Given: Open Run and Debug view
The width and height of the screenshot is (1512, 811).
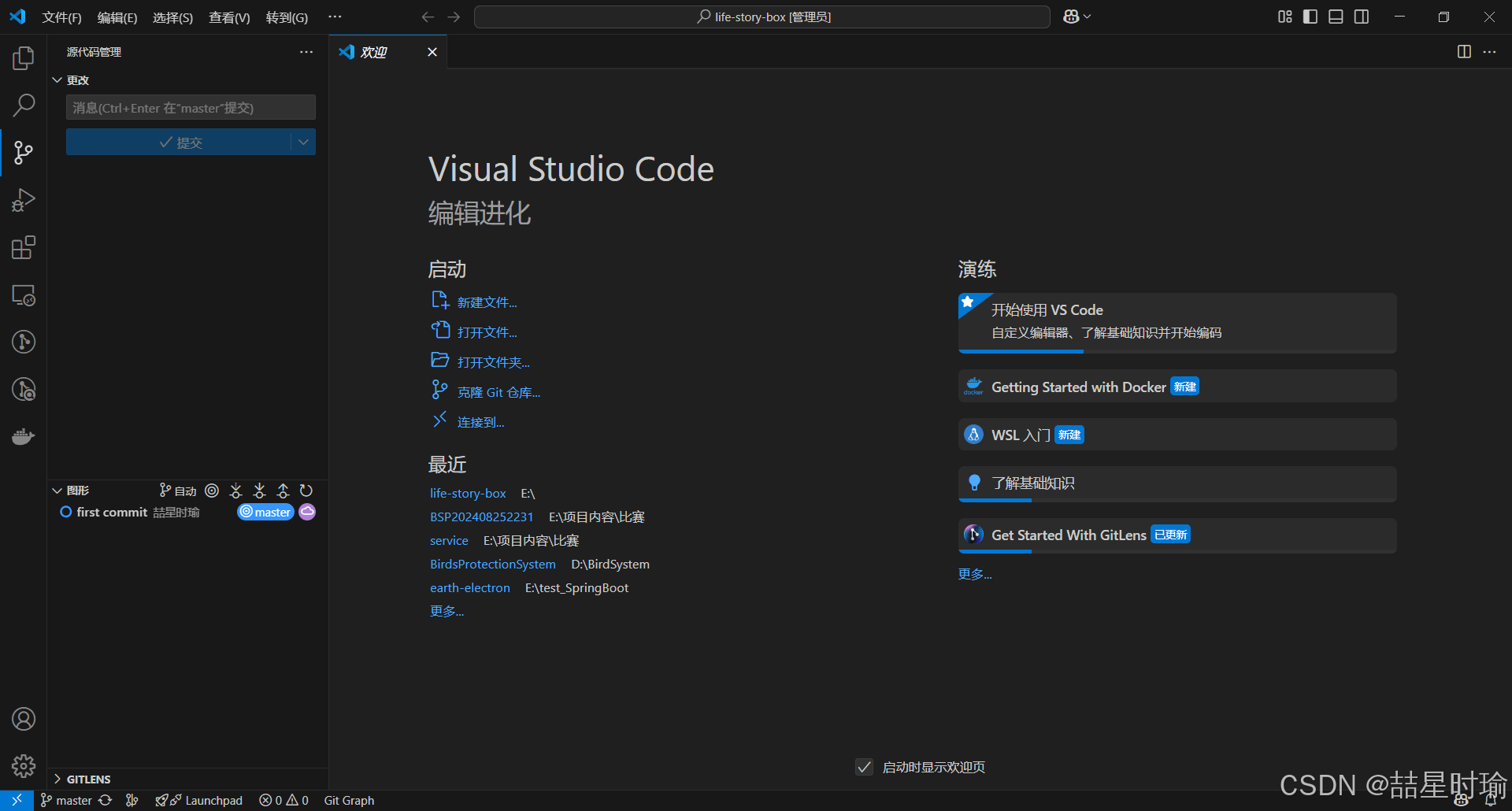Looking at the screenshot, I should click(x=24, y=200).
